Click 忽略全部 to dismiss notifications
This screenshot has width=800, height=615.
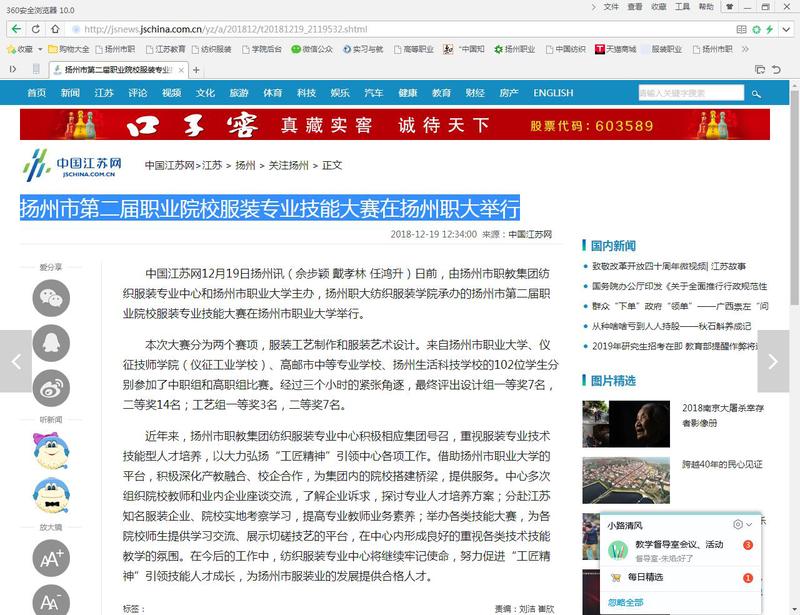click(x=625, y=602)
